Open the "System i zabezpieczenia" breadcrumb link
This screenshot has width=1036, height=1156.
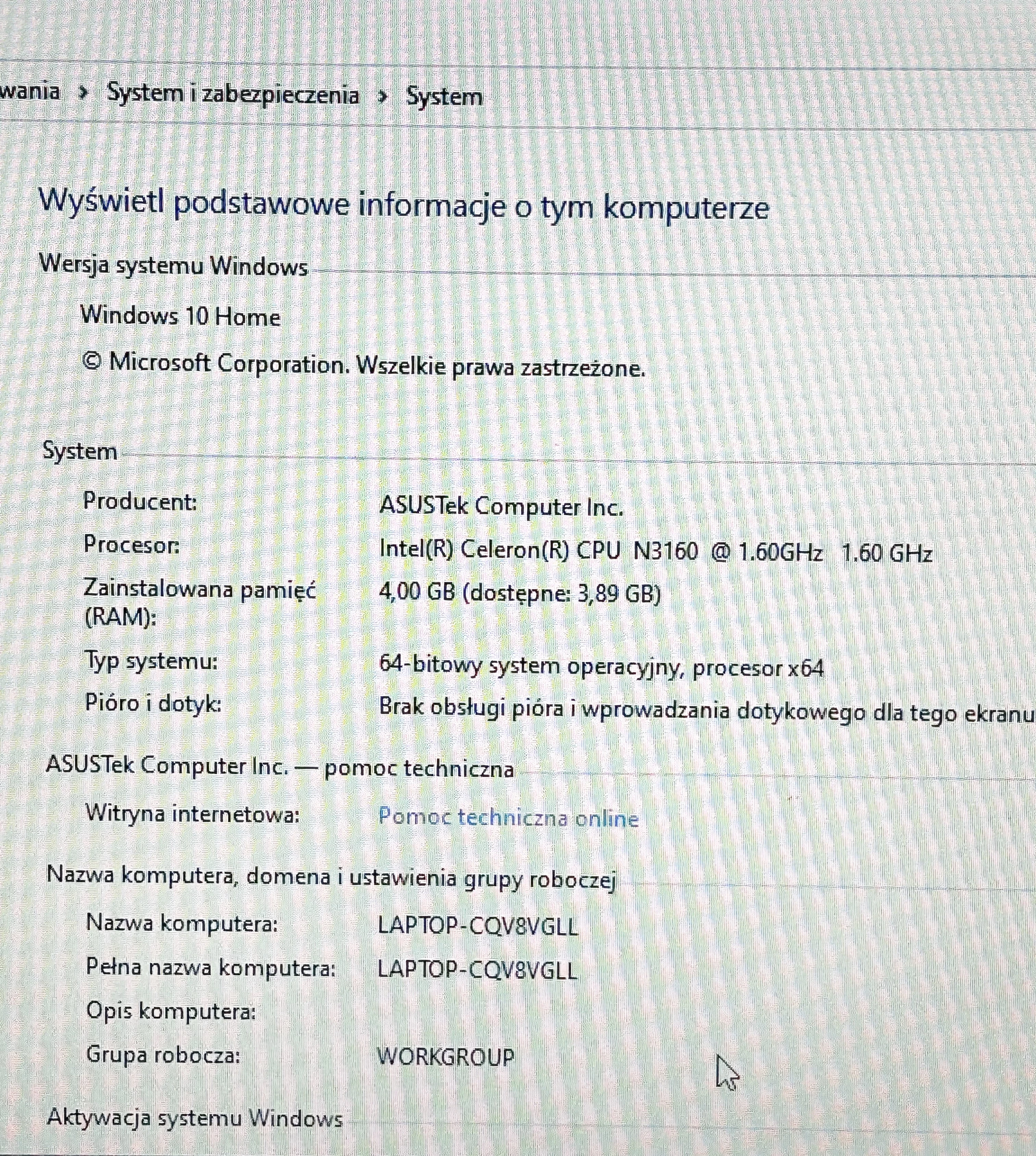coord(233,95)
